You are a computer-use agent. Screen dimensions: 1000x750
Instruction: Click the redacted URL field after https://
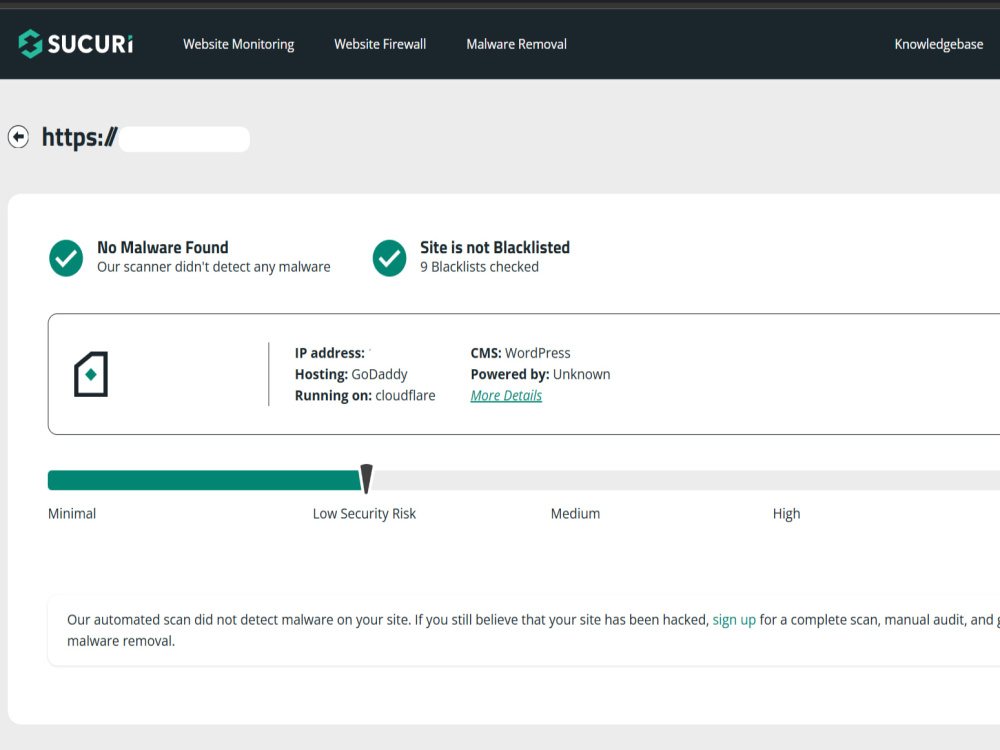[184, 139]
